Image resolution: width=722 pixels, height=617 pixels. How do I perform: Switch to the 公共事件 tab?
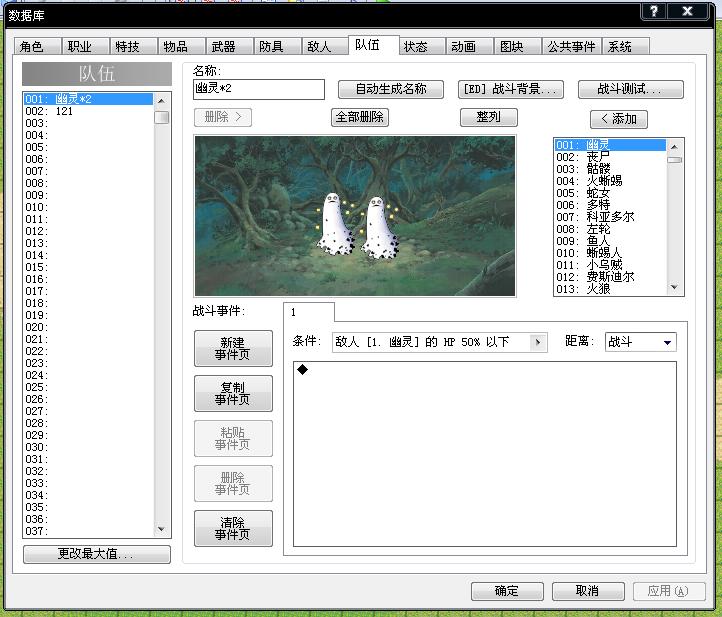(571, 47)
